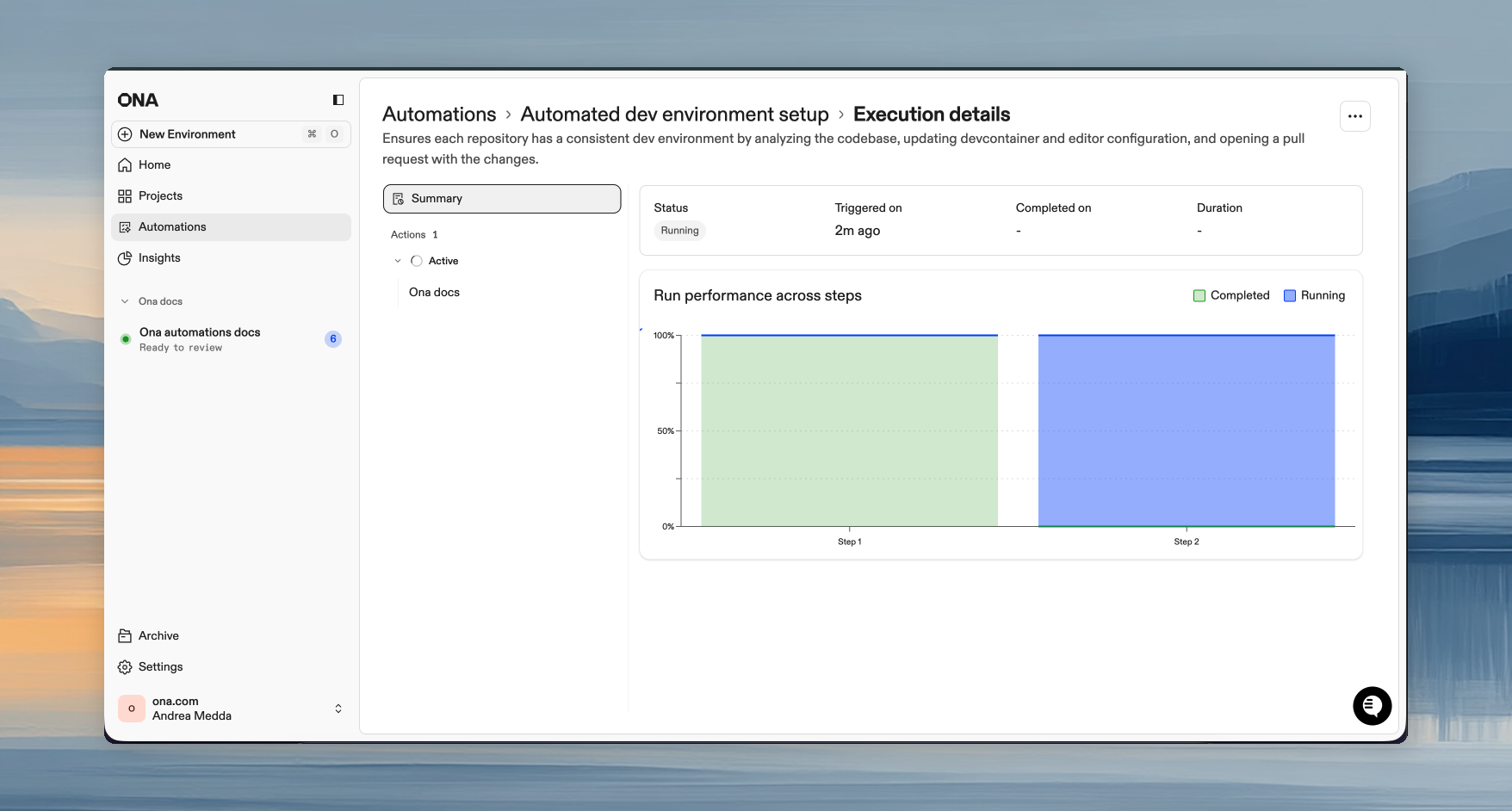This screenshot has width=1512, height=811.
Task: Open the chat bubble in bottom-right corner
Action: [1372, 706]
